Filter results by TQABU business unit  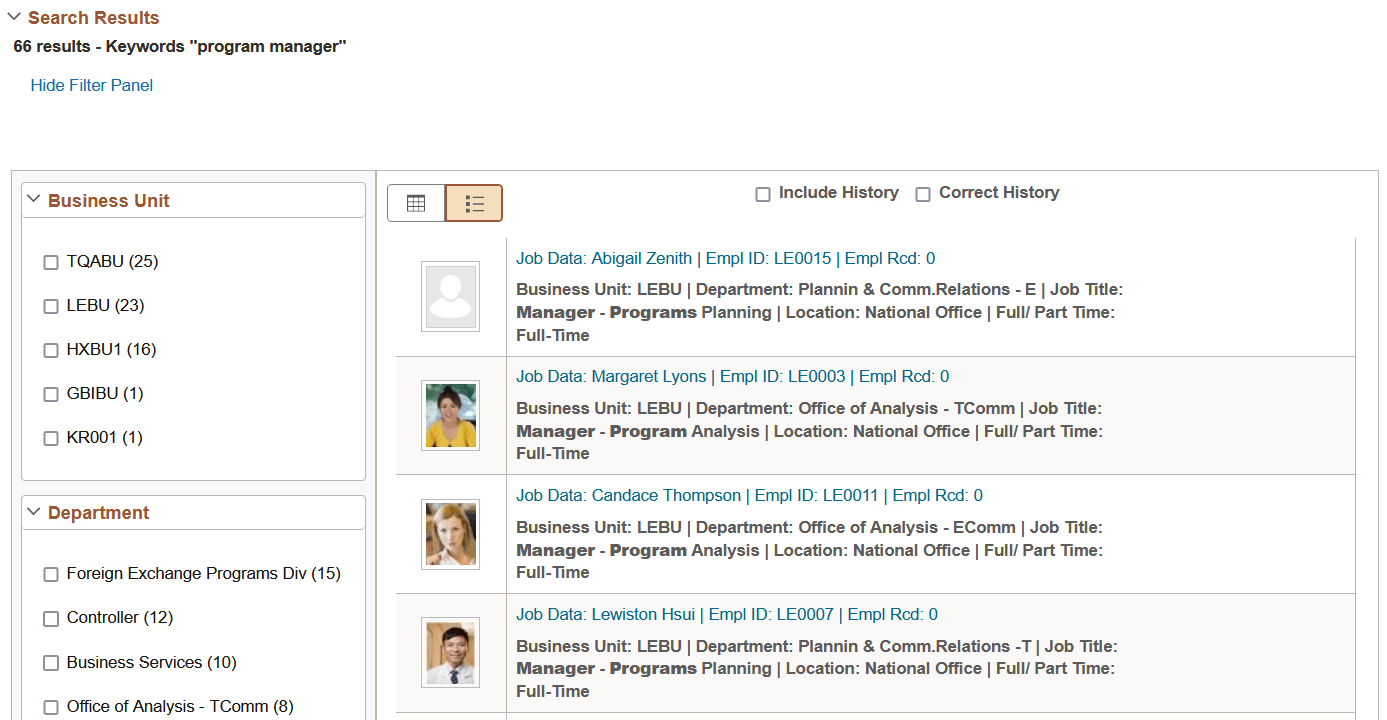[51, 262]
